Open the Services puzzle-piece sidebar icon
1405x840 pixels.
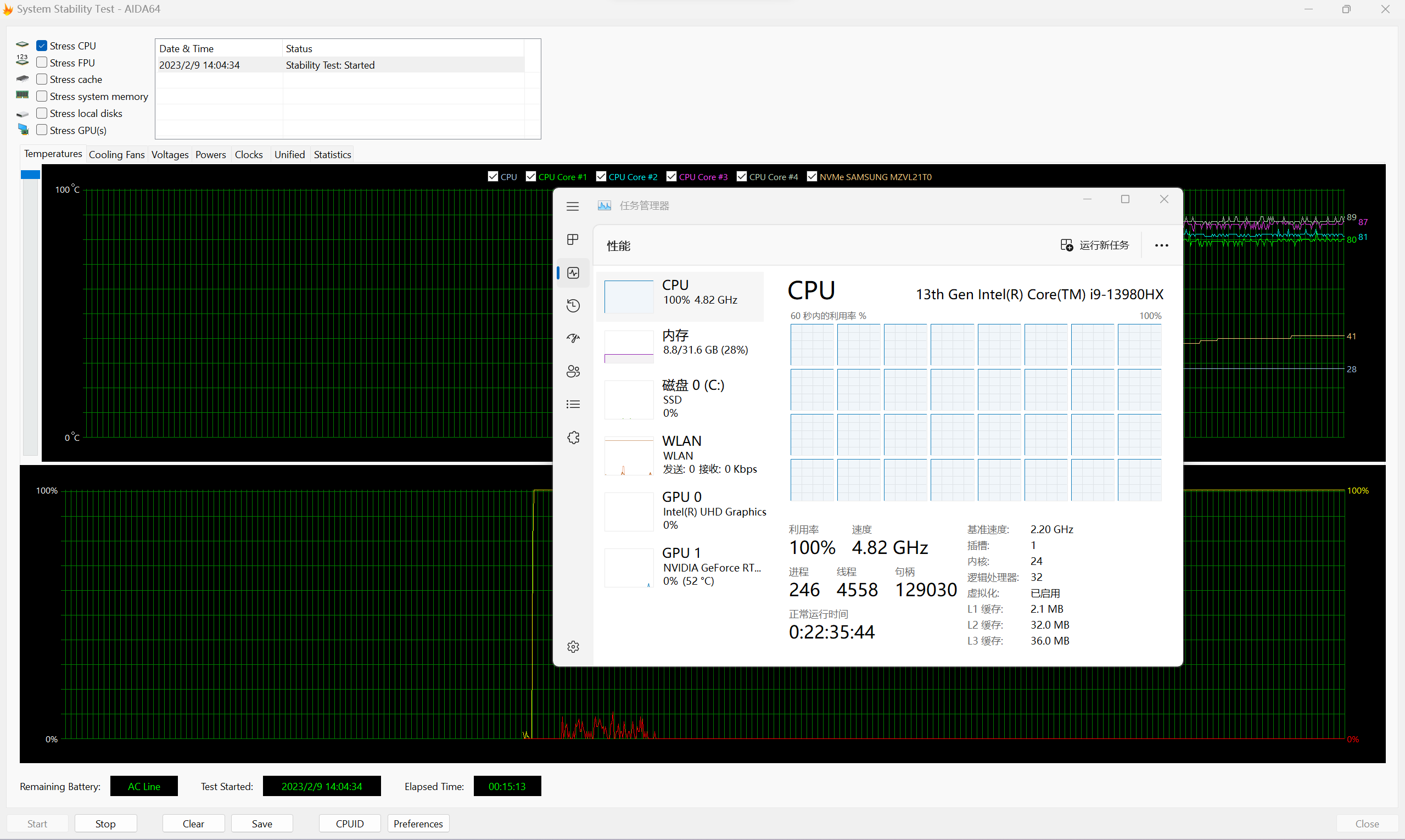point(573,438)
